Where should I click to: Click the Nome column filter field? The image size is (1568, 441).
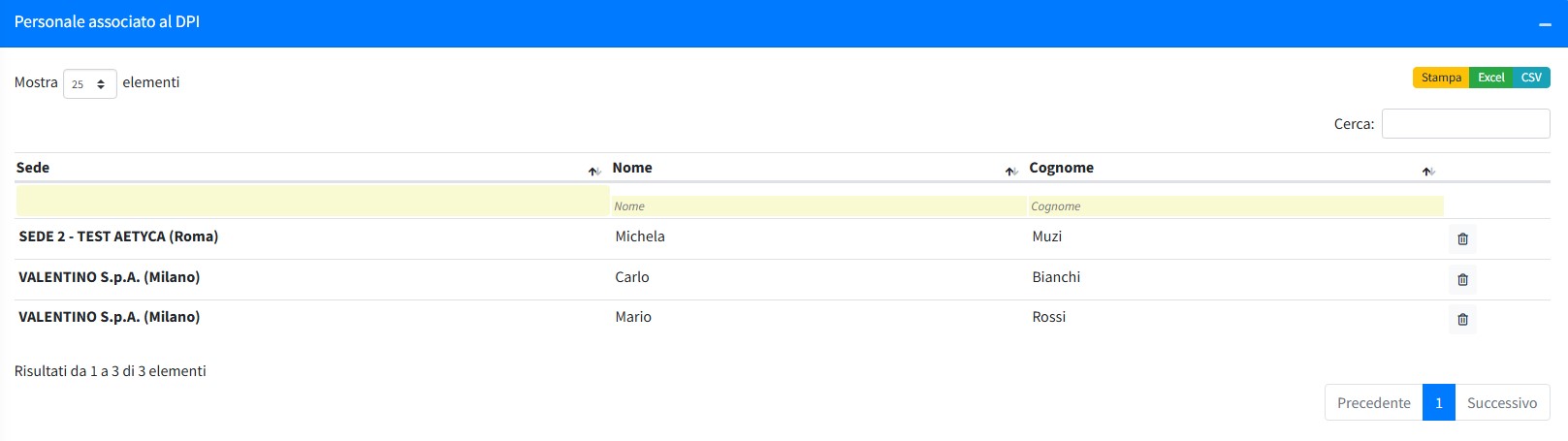coord(817,205)
